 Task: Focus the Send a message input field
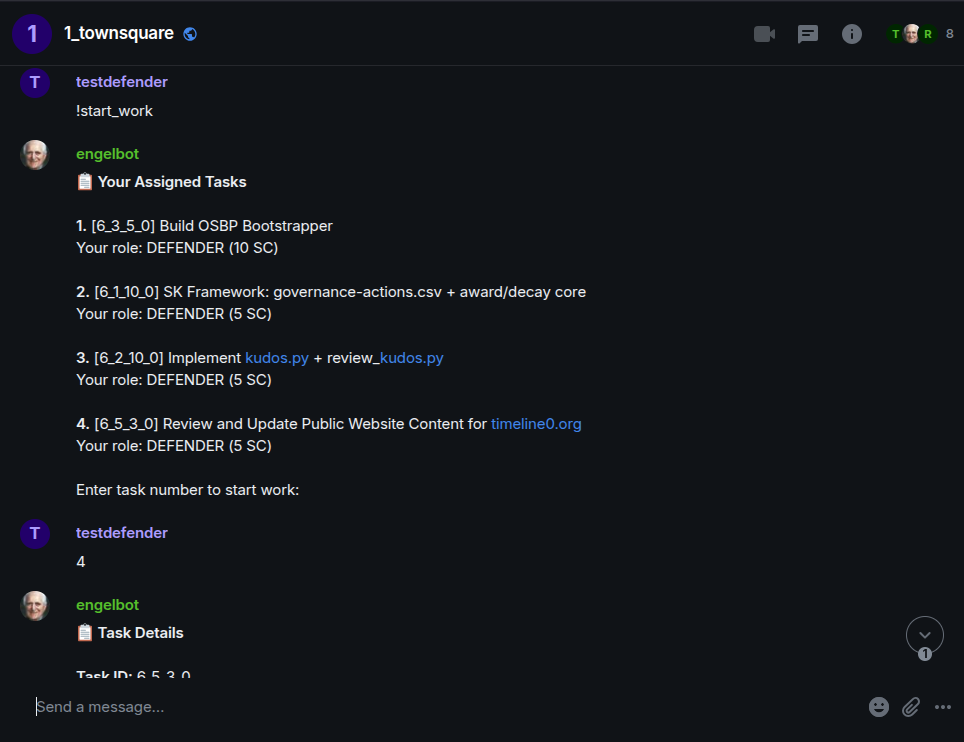tap(440, 707)
